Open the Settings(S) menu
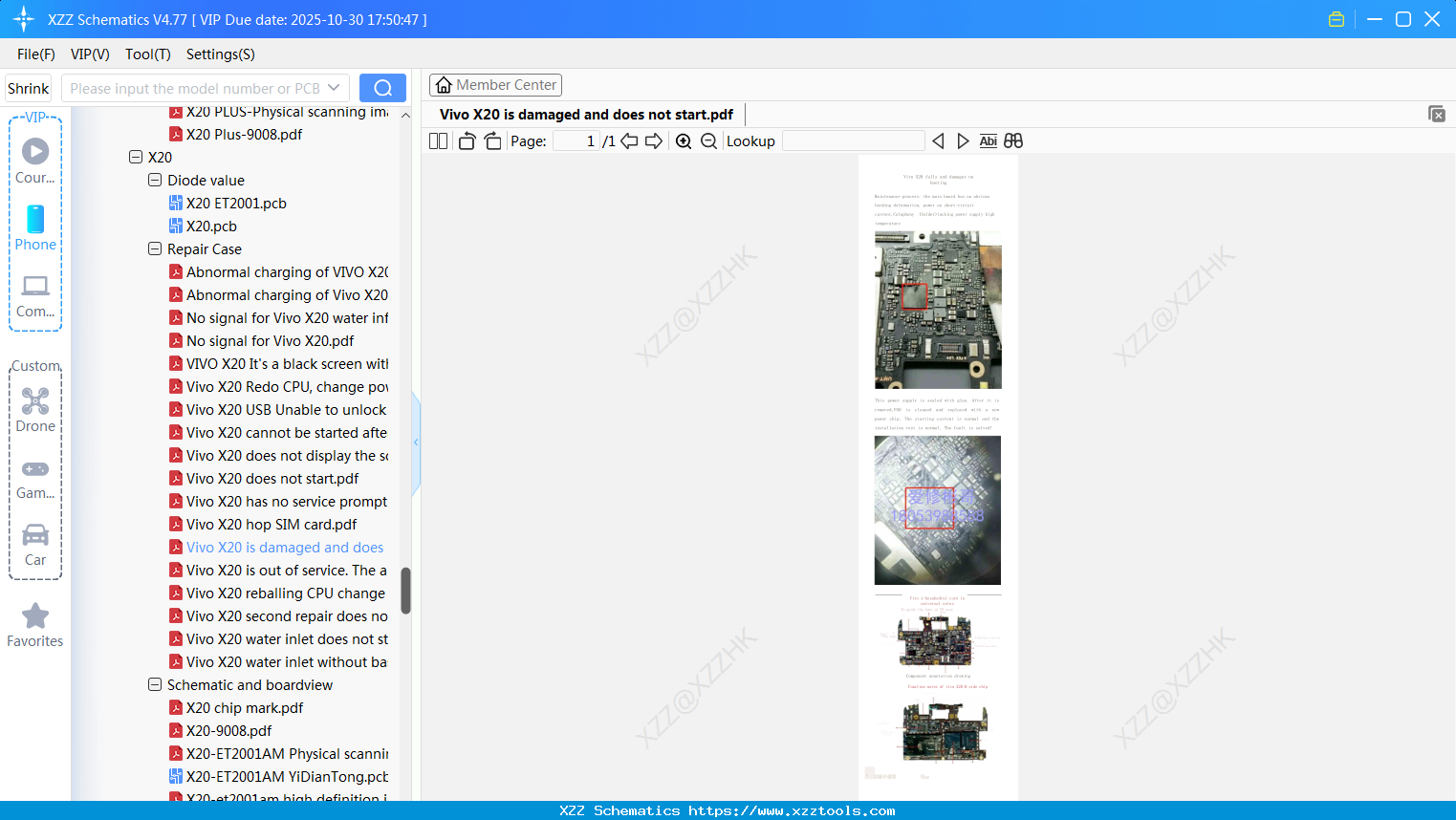 tap(221, 54)
